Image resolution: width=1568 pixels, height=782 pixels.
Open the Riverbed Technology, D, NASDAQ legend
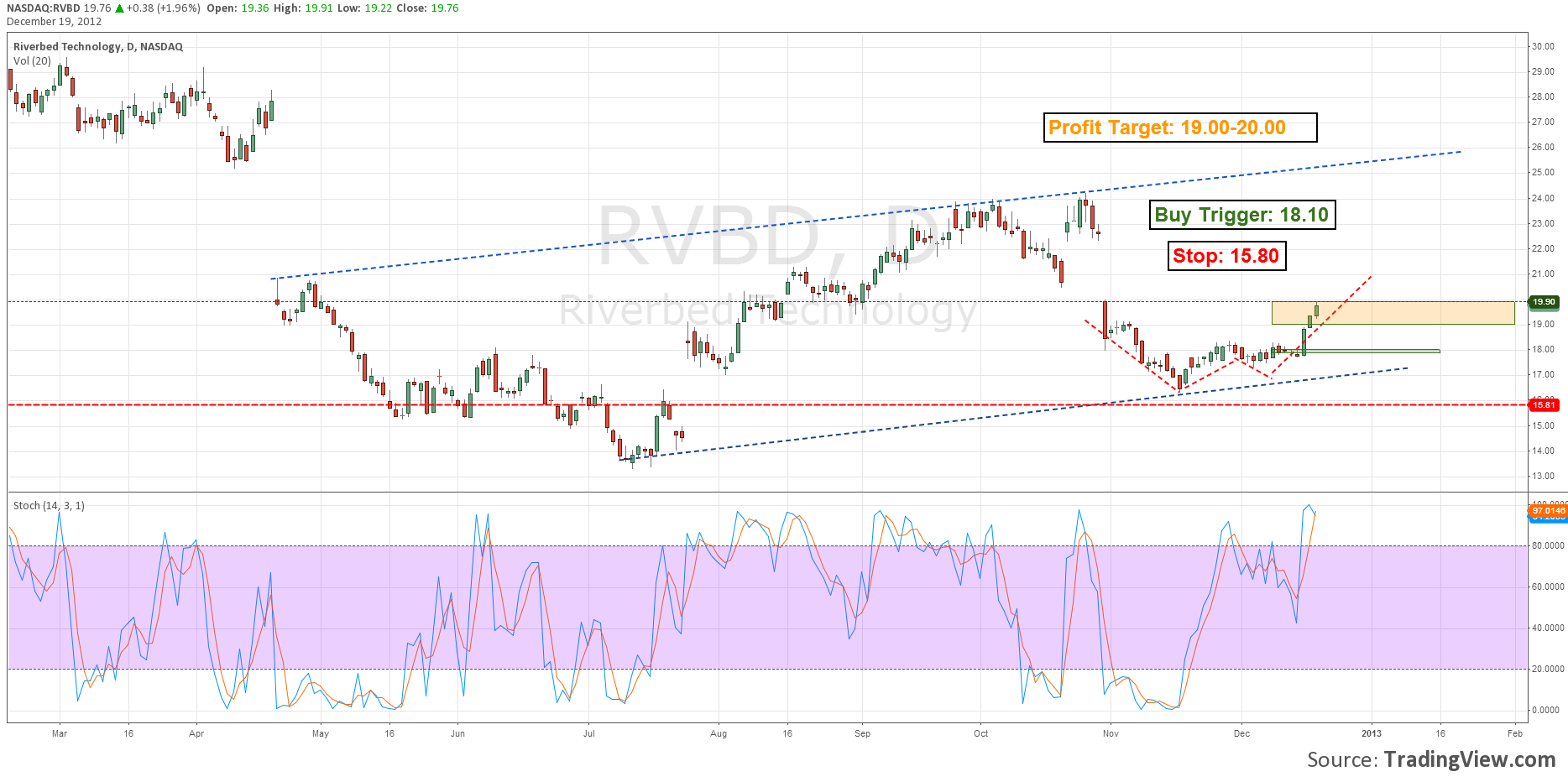click(x=98, y=47)
